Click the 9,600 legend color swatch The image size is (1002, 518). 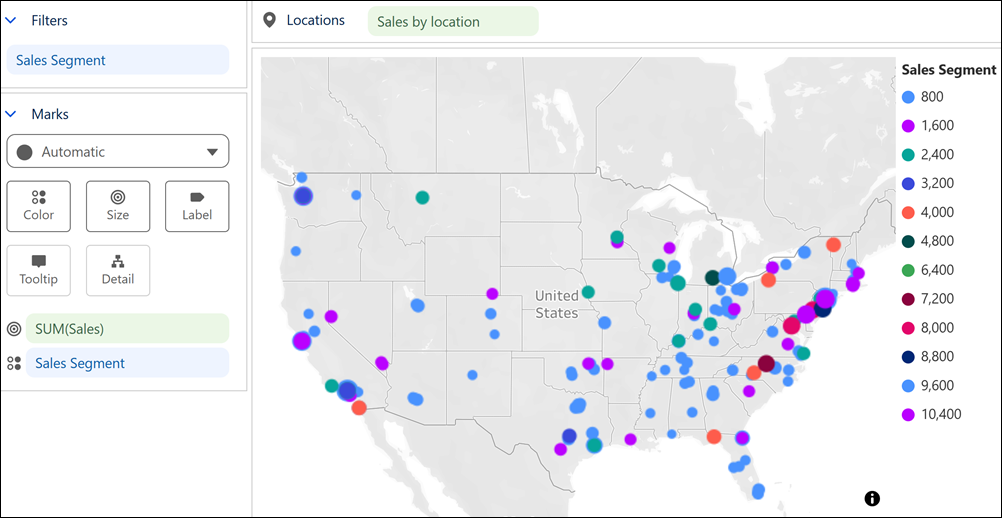[907, 386]
